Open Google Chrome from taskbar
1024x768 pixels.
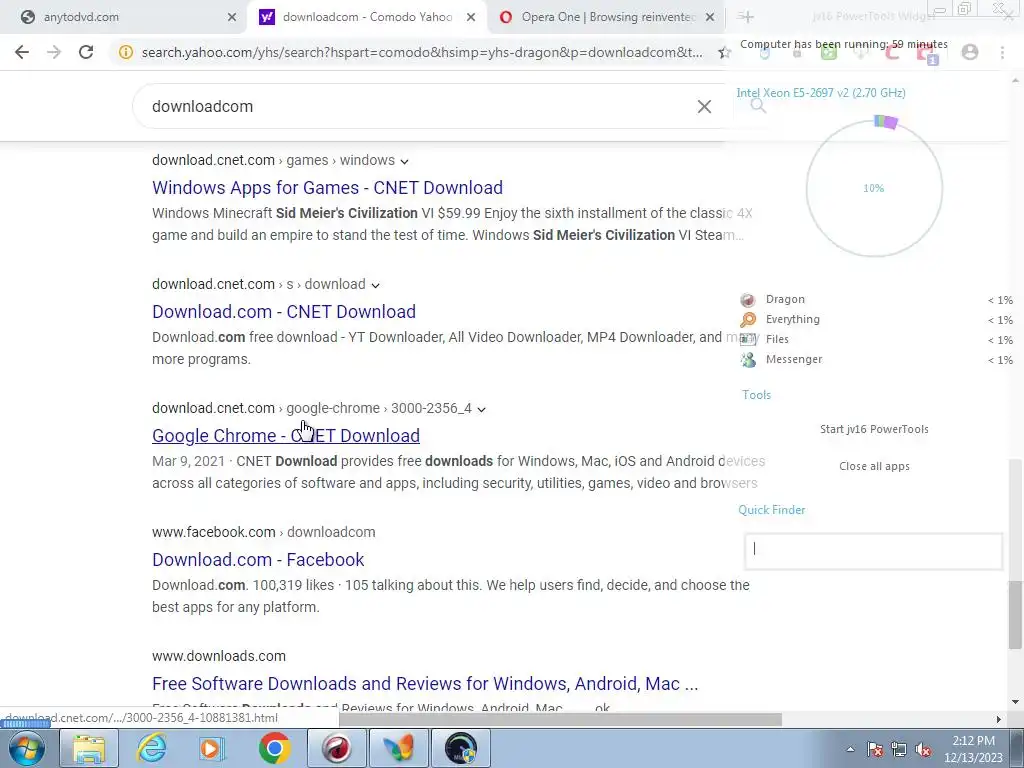[274, 748]
